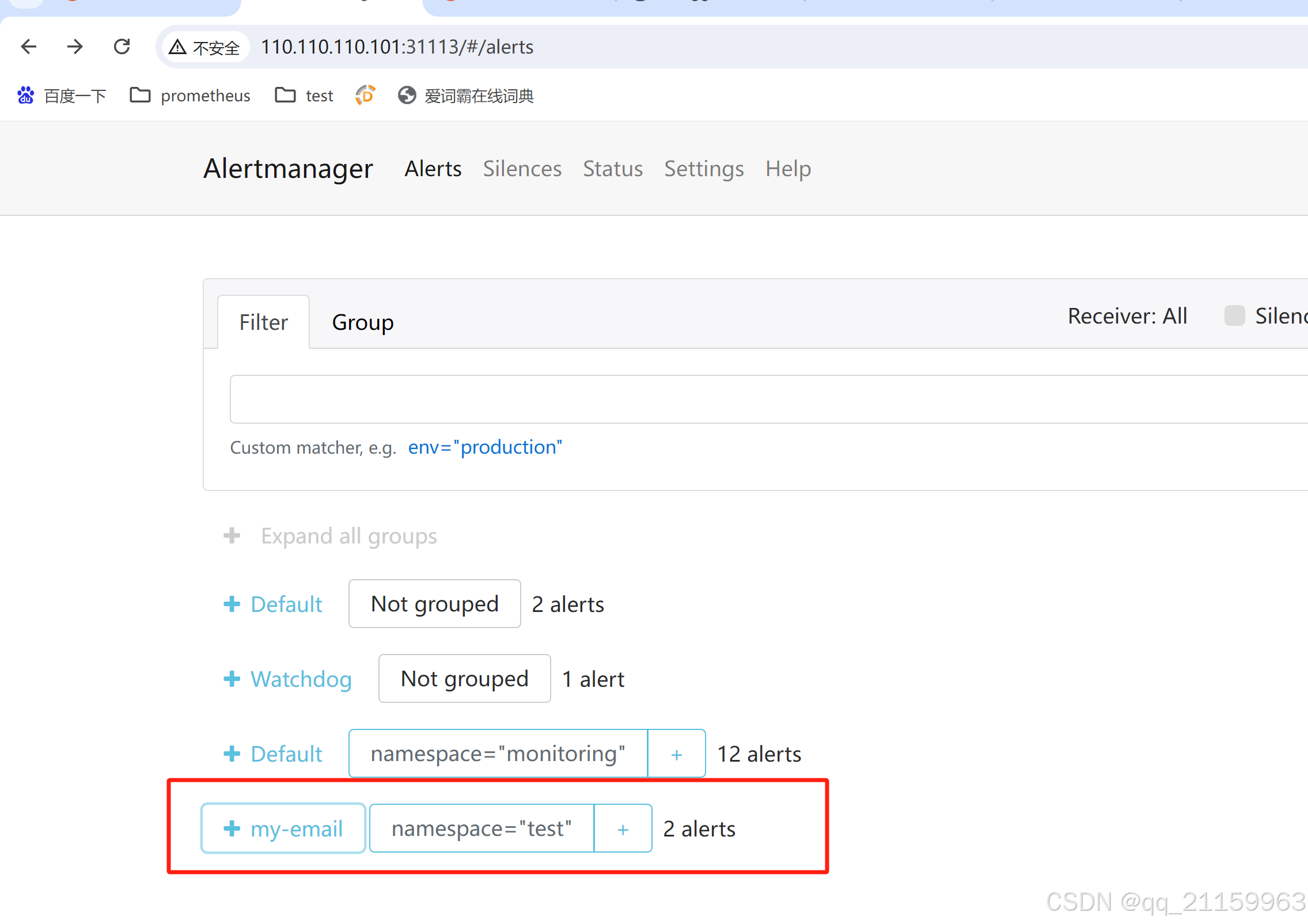Add namespace="test" to filter via plus
Screen dimensions: 1308x924
coord(623,828)
